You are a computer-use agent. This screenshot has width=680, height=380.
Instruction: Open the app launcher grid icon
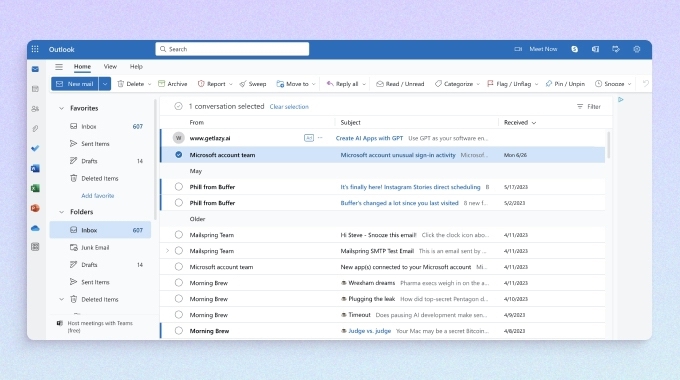35,49
